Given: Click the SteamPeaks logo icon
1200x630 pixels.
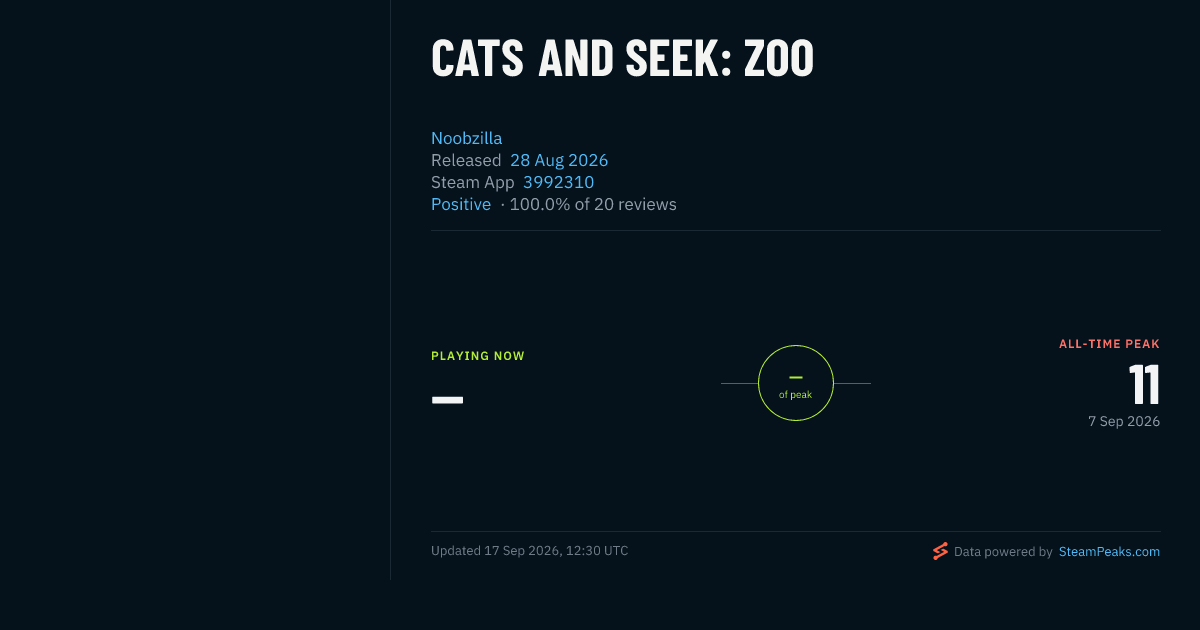Looking at the screenshot, I should pos(940,551).
